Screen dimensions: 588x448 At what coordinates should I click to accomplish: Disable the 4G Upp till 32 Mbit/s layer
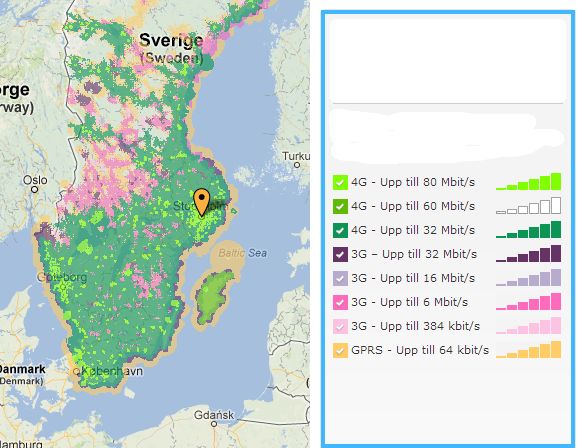340,231
